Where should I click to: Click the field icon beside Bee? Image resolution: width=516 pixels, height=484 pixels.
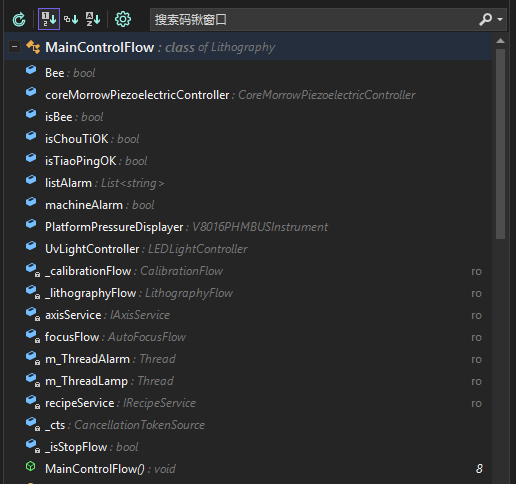point(31,70)
